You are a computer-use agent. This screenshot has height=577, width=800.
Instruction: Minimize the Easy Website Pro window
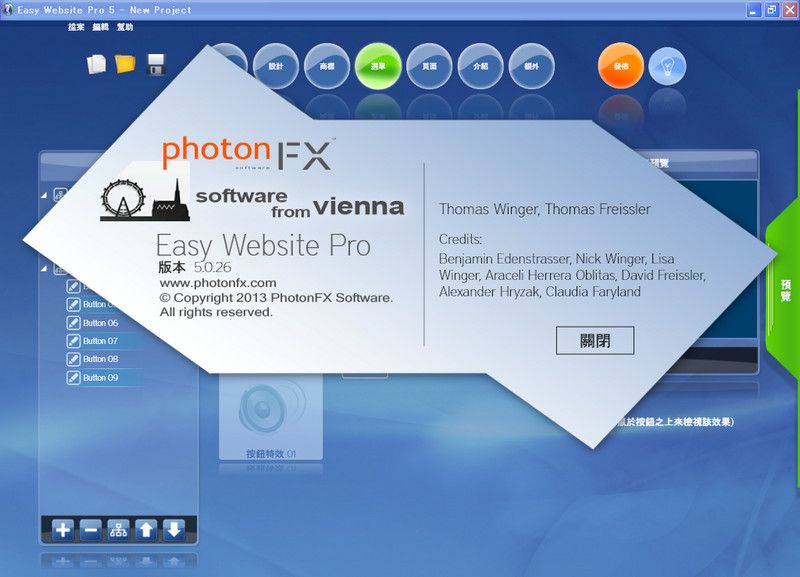(753, 10)
